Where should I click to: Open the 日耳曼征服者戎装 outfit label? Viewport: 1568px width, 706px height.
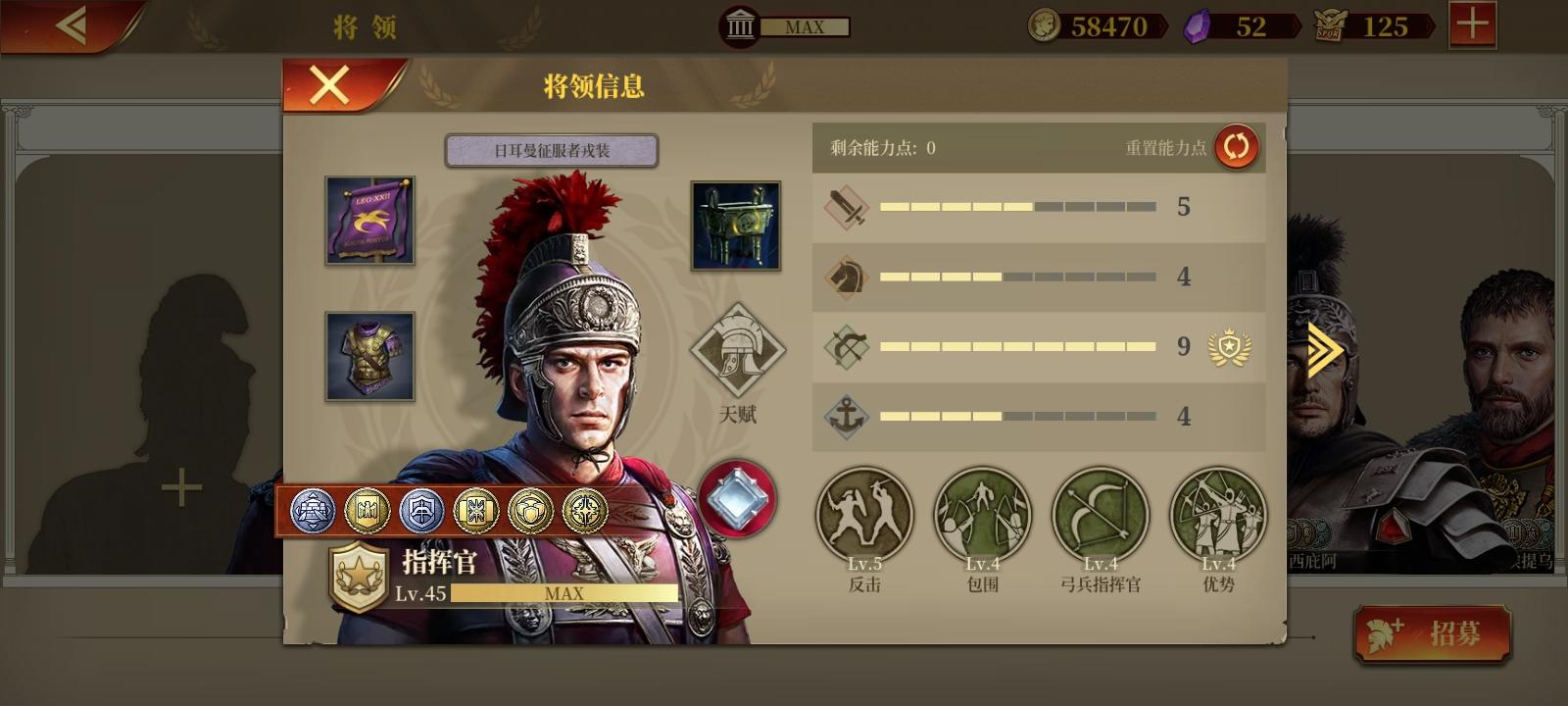(x=552, y=151)
